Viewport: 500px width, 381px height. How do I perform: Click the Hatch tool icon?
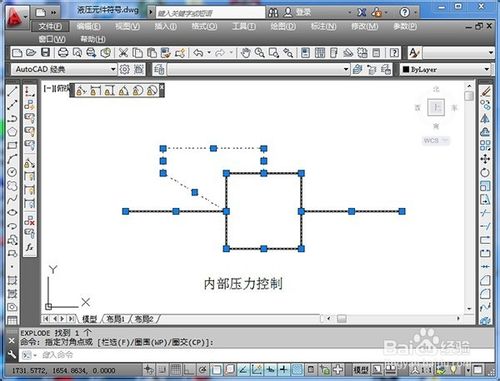[12, 280]
